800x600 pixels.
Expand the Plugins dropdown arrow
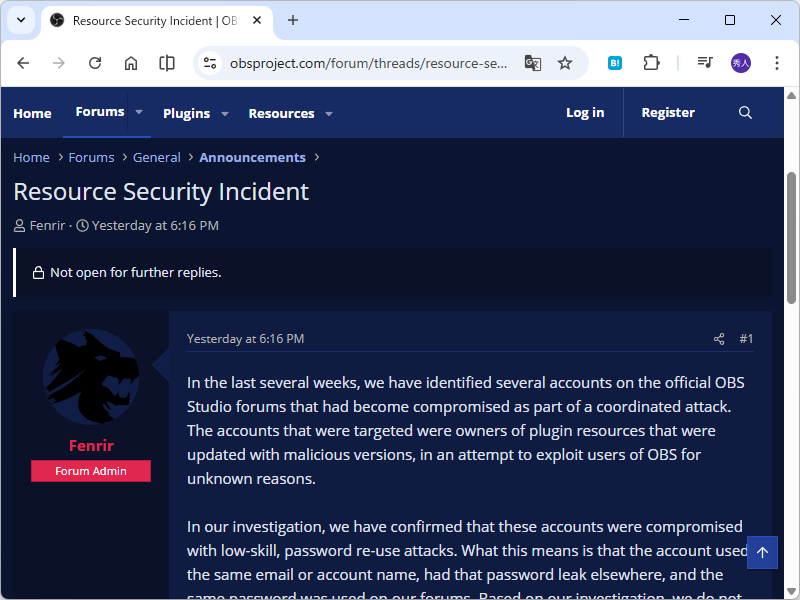225,114
